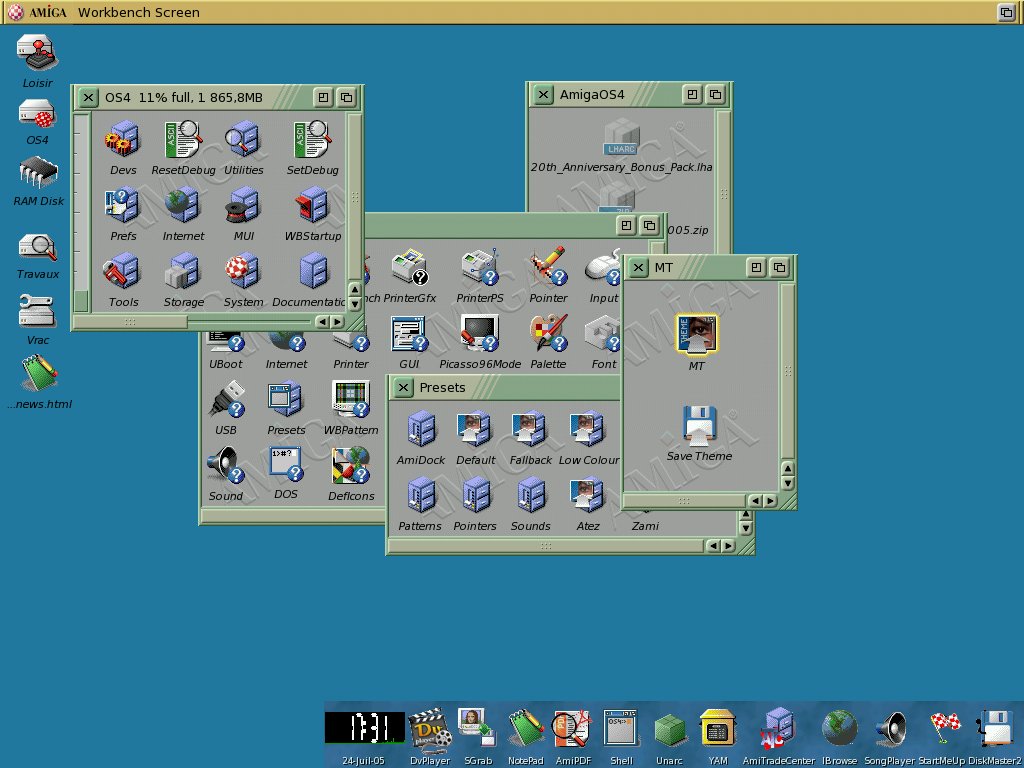1024x768 pixels.
Task: Open the DOS preferences icon
Action: point(285,464)
